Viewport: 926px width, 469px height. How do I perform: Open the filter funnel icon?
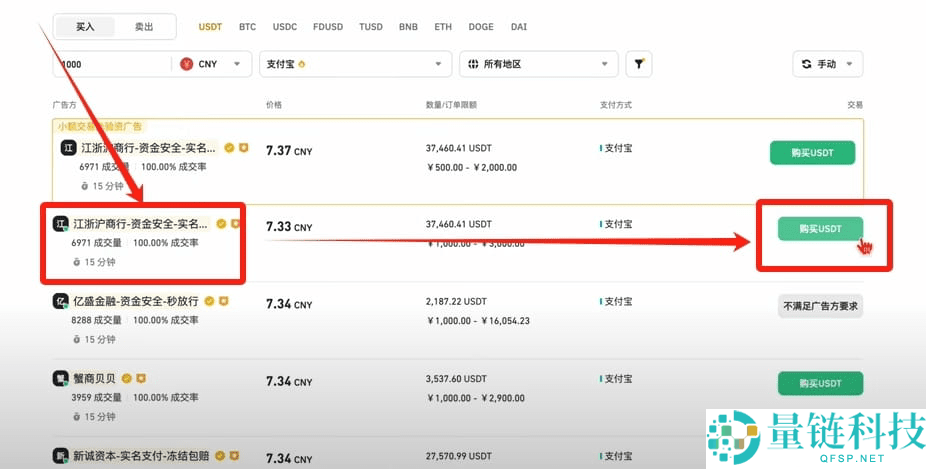coord(639,64)
